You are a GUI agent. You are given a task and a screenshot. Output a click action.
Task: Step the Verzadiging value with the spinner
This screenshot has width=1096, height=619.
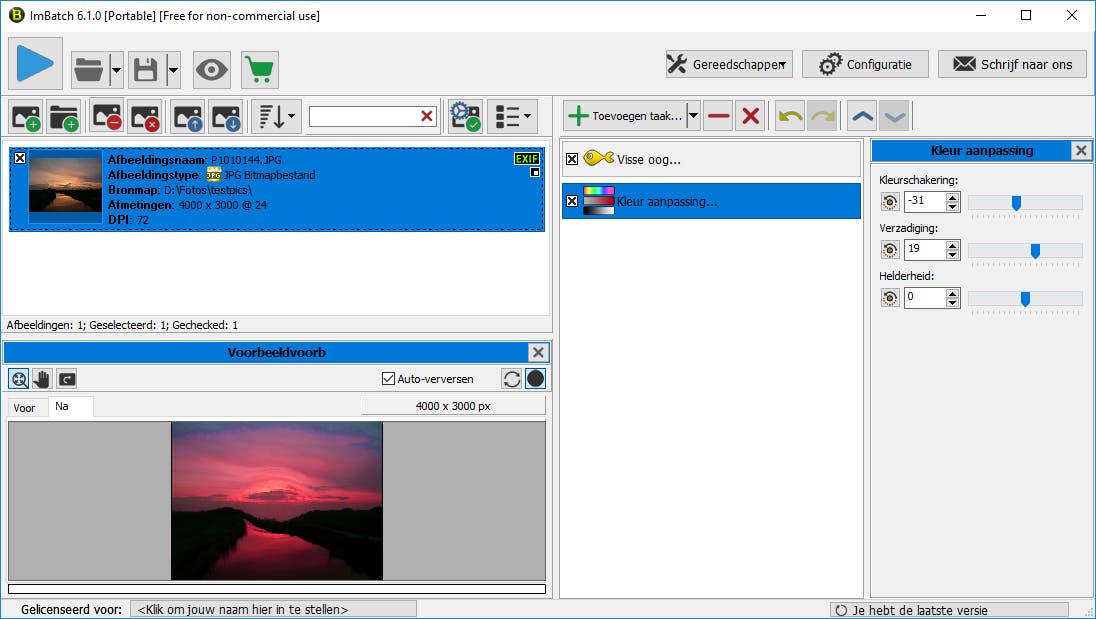point(953,249)
